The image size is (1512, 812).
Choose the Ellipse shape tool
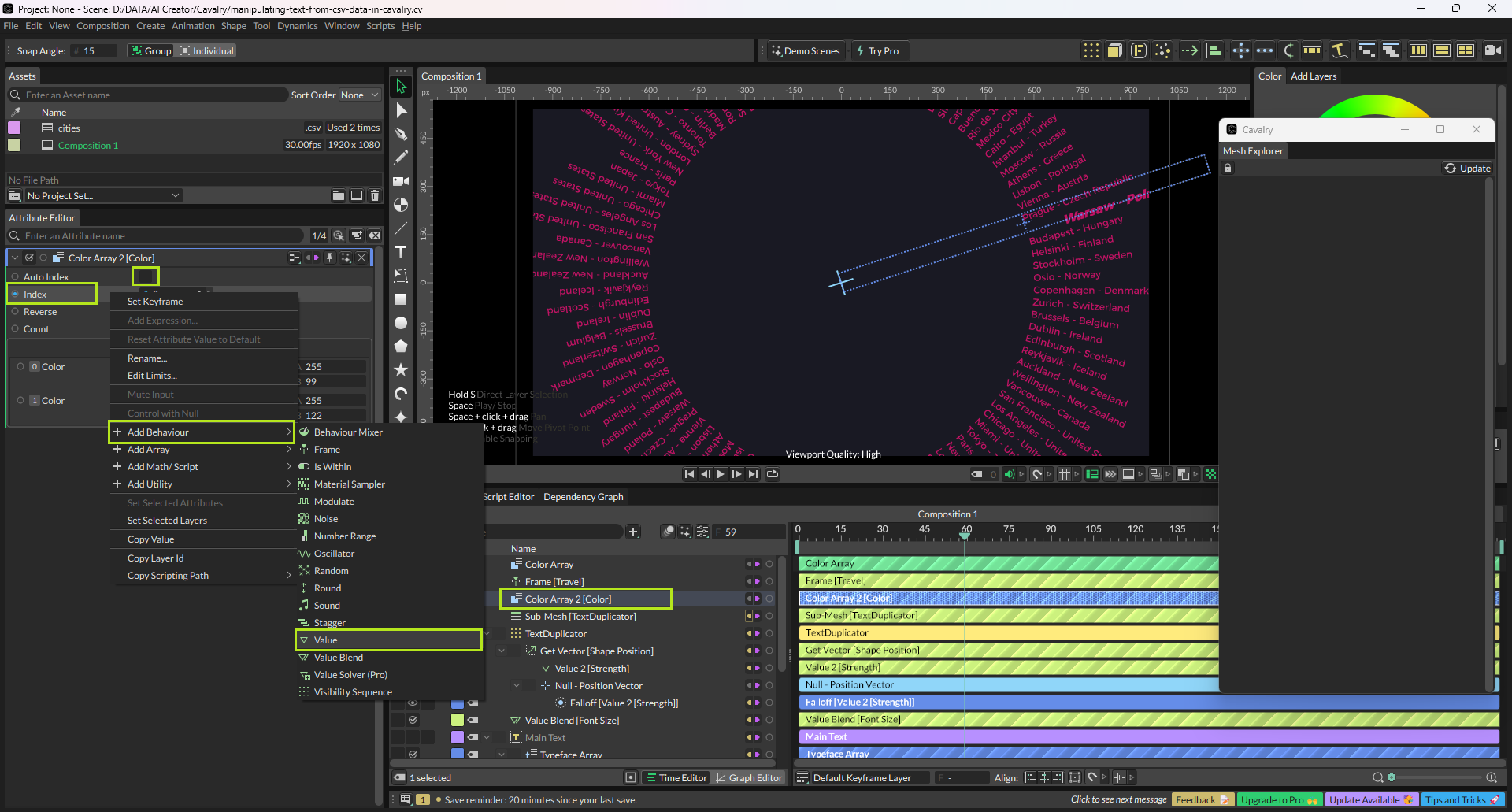pos(401,323)
